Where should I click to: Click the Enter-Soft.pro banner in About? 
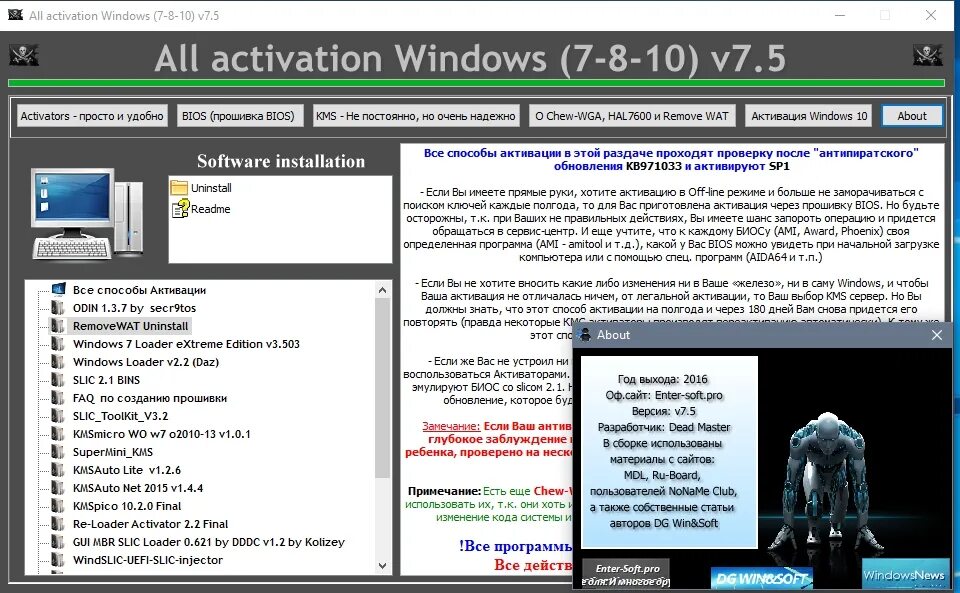click(x=626, y=574)
